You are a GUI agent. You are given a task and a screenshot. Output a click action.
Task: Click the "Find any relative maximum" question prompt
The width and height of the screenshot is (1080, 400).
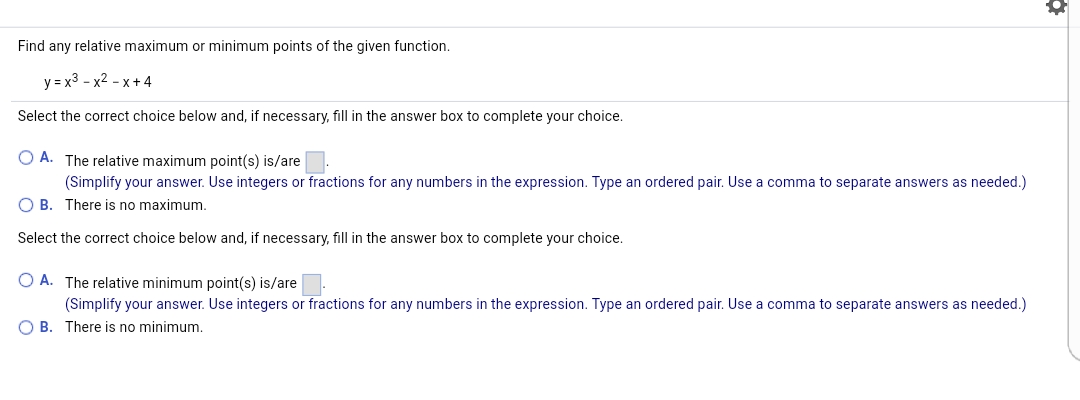(x=234, y=47)
